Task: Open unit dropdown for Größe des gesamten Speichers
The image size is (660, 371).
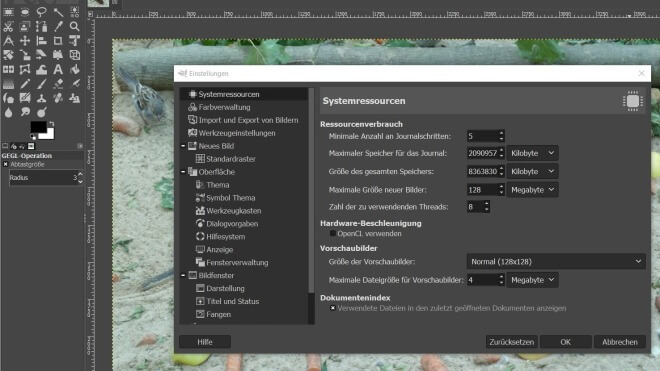Action: [532, 171]
